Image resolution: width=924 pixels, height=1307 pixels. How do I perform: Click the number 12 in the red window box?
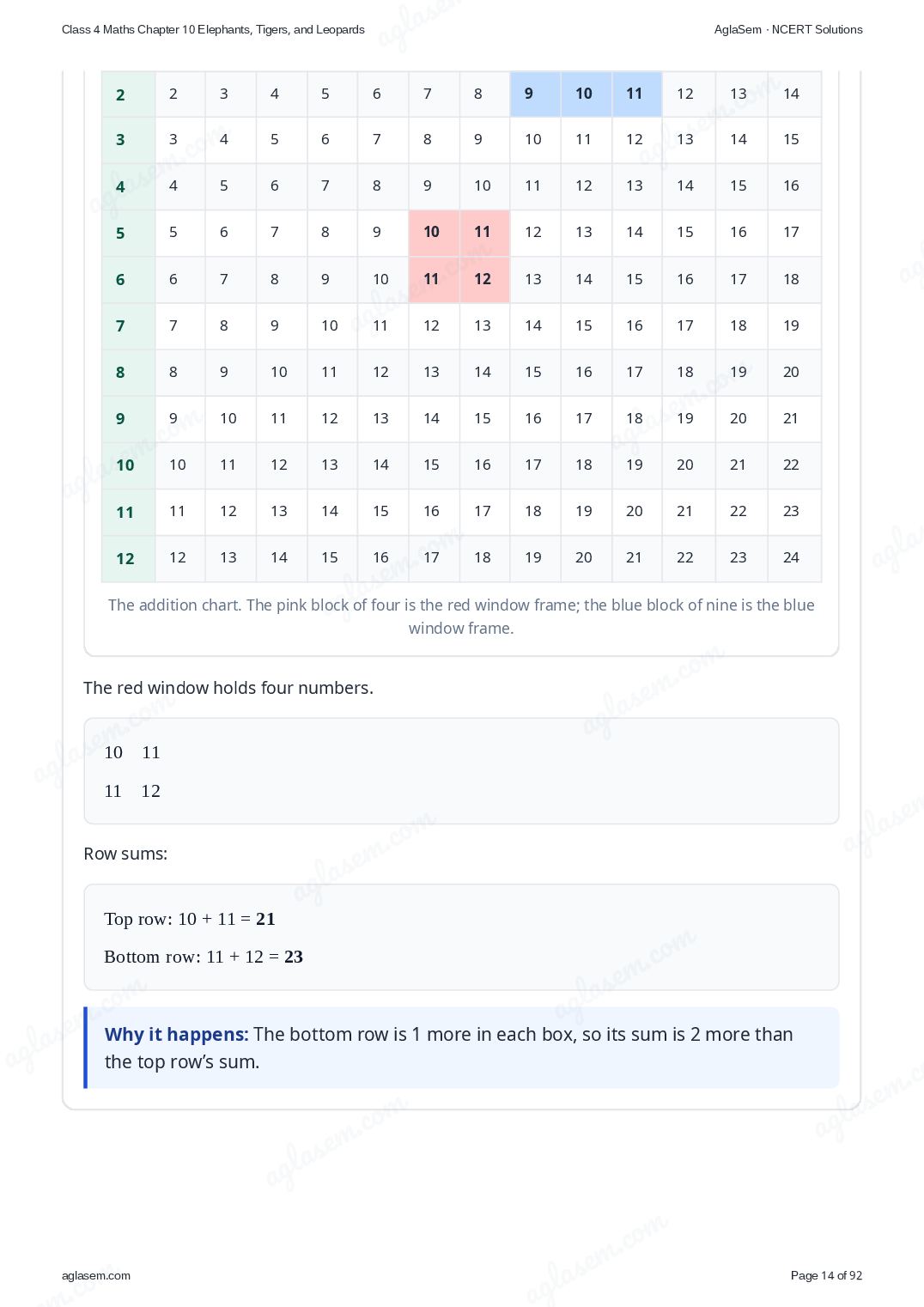point(150,791)
